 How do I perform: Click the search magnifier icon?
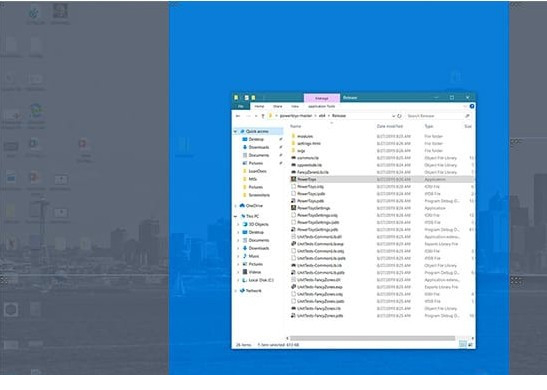click(467, 116)
